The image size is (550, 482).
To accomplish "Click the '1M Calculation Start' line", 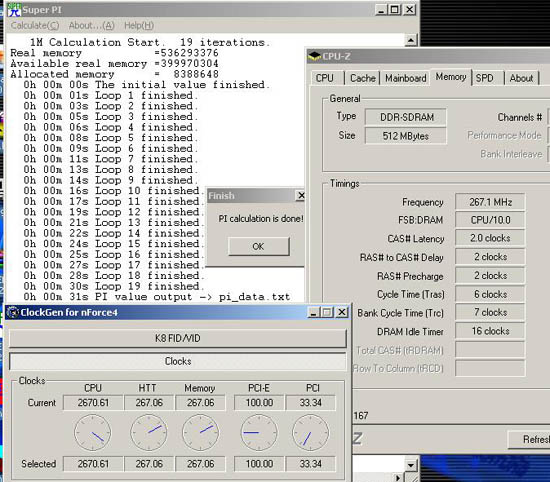I will coord(150,42).
